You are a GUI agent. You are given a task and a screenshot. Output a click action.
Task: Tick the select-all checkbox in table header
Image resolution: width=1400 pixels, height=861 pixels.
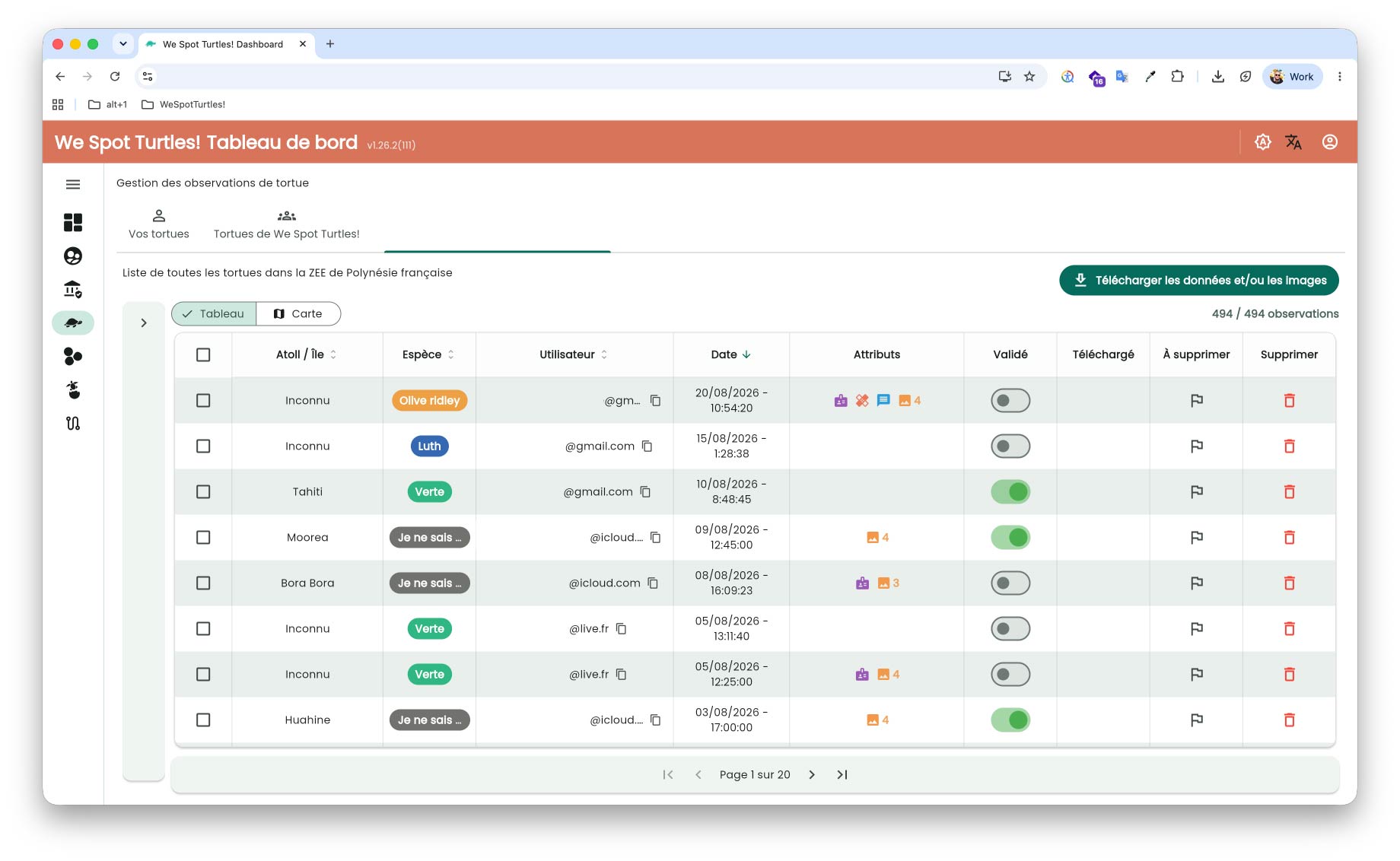pyautogui.click(x=203, y=355)
